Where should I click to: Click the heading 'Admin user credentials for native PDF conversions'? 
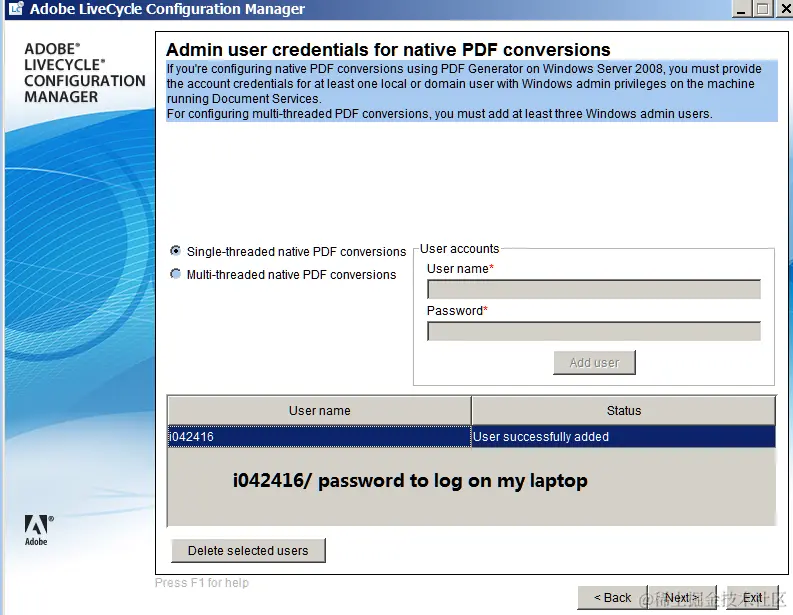388,50
